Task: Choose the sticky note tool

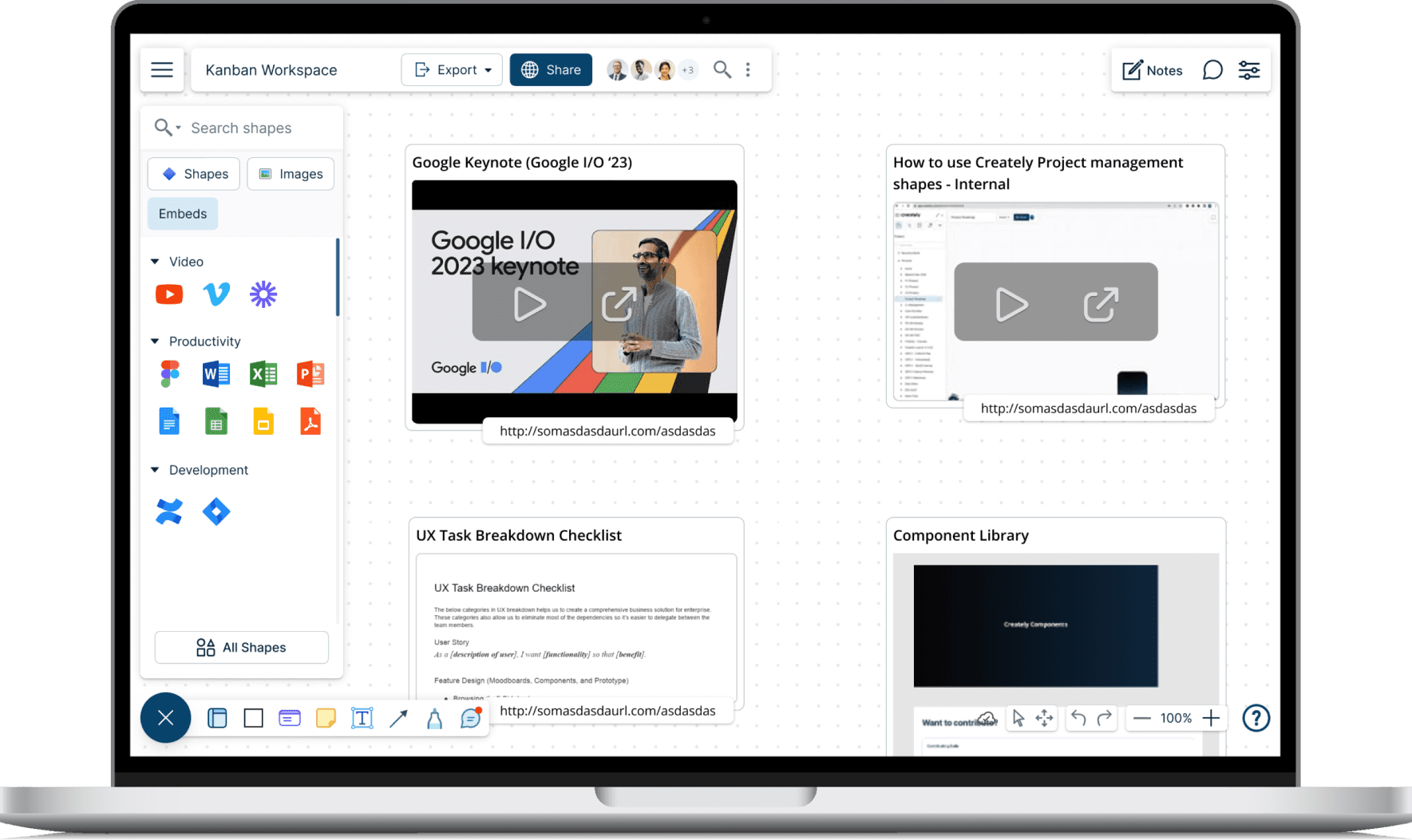Action: [326, 718]
